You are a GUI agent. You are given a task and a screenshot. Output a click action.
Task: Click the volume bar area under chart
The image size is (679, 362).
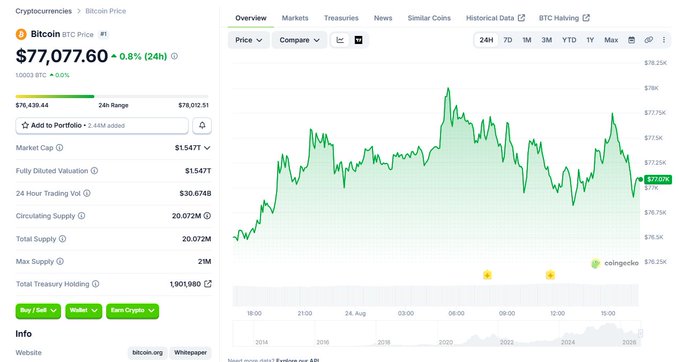436,295
